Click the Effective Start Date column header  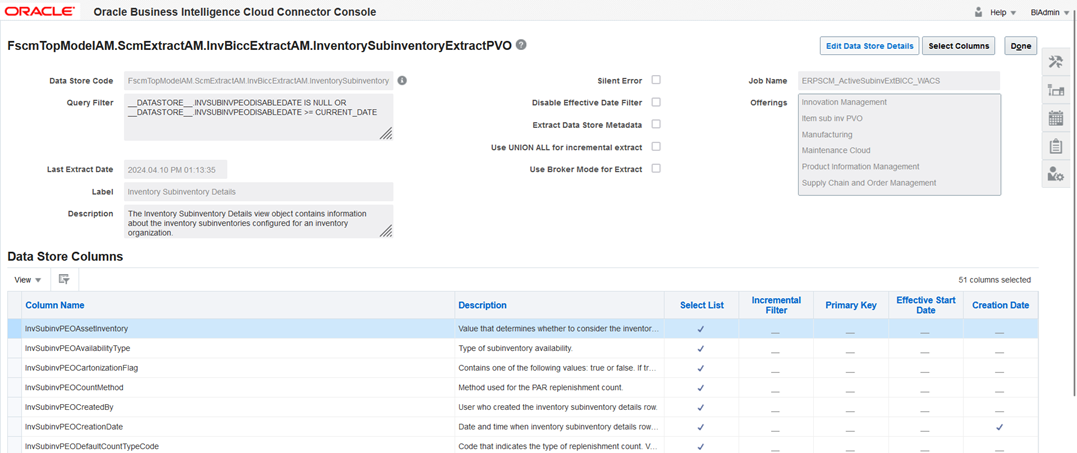point(926,305)
